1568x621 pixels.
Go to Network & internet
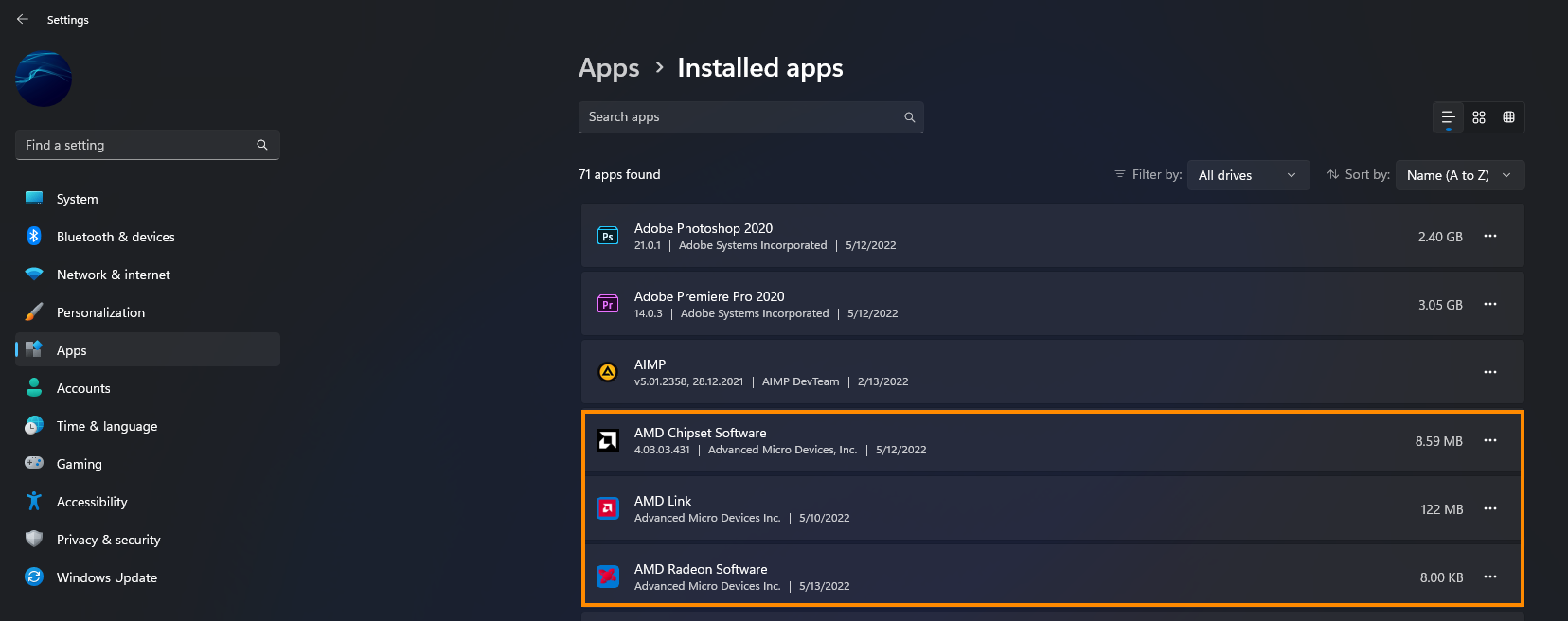(x=148, y=275)
